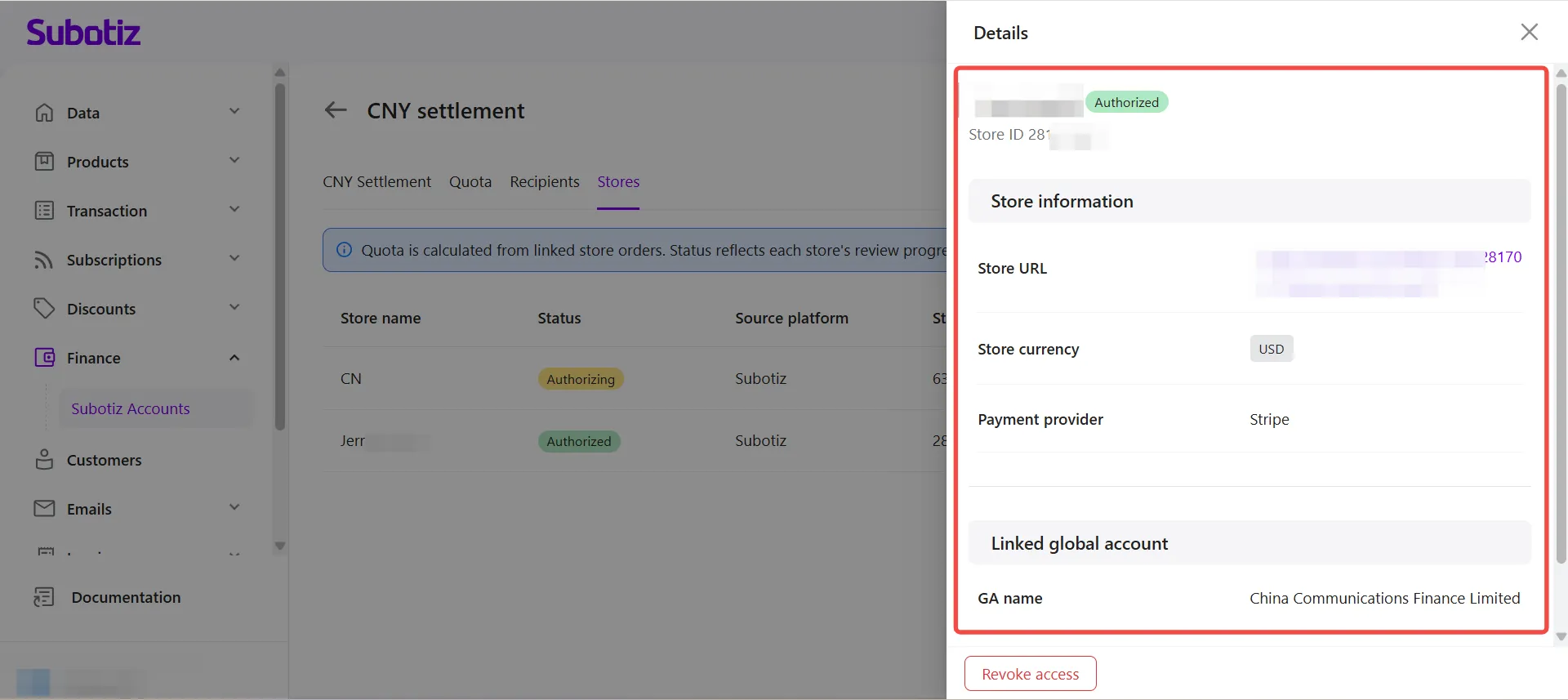The width and height of the screenshot is (1568, 700).
Task: Click the Store name column header
Action: pos(381,318)
